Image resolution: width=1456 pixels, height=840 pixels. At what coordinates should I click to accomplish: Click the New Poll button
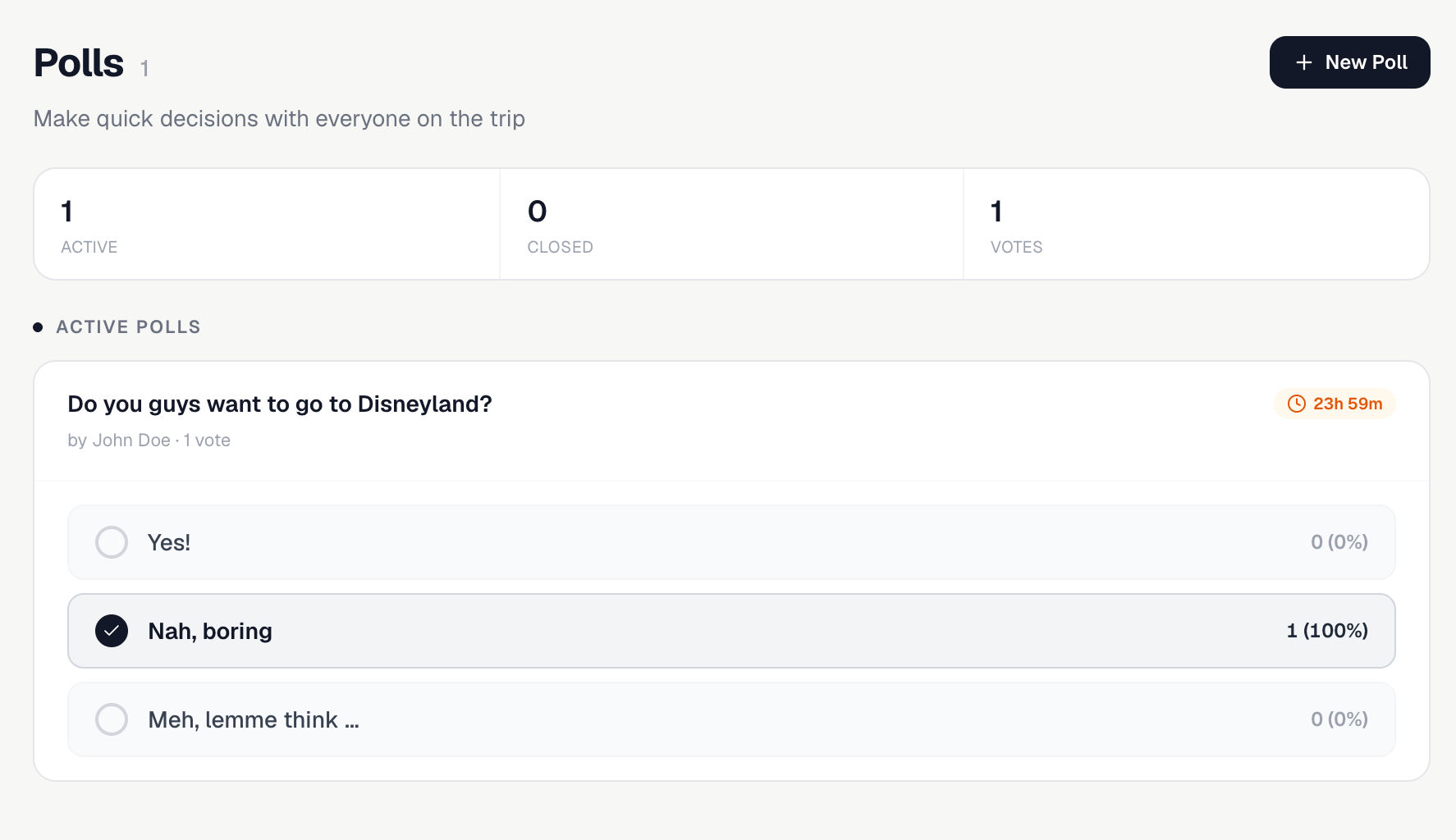pyautogui.click(x=1349, y=62)
